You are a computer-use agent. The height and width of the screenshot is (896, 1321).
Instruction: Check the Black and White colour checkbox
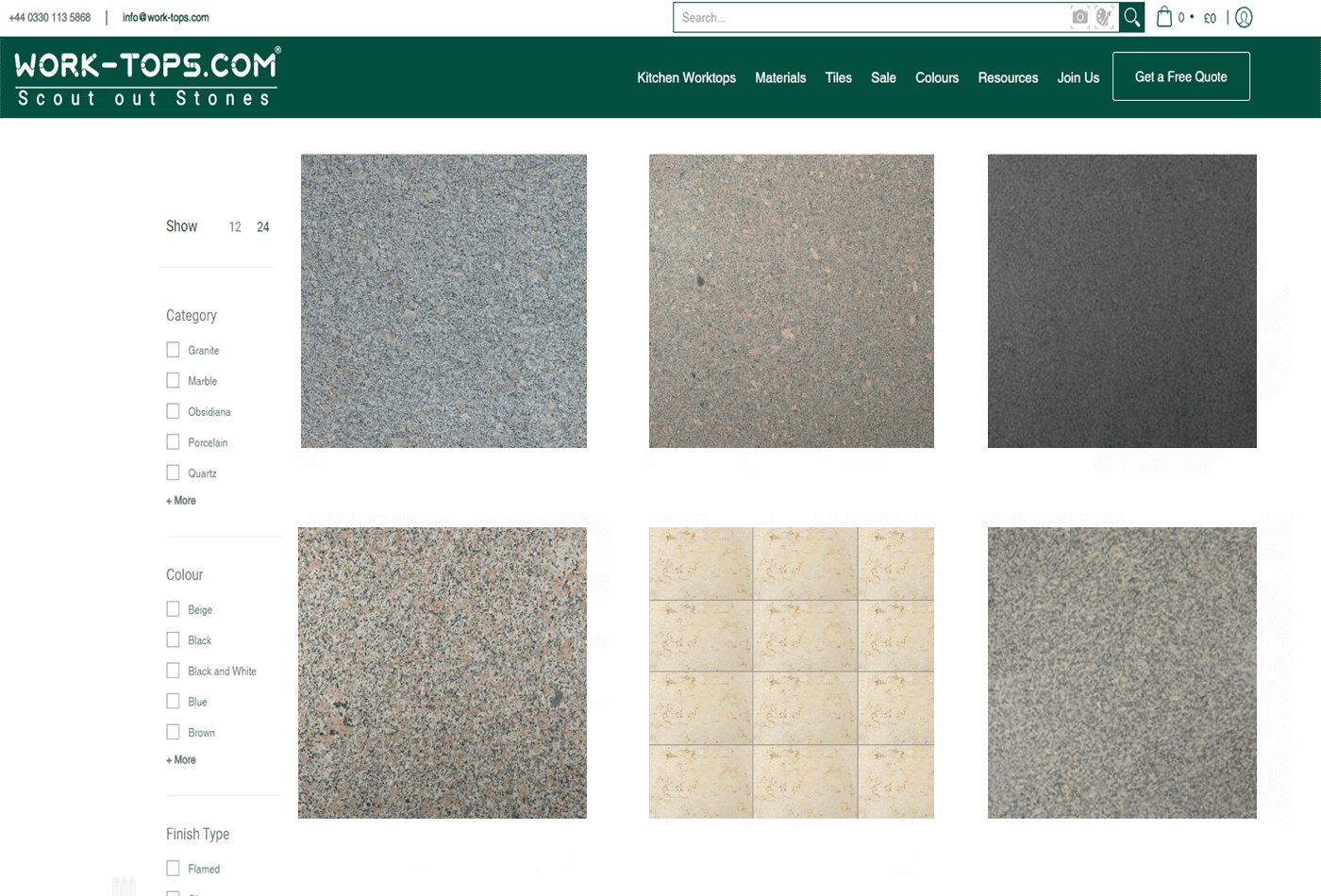(173, 671)
